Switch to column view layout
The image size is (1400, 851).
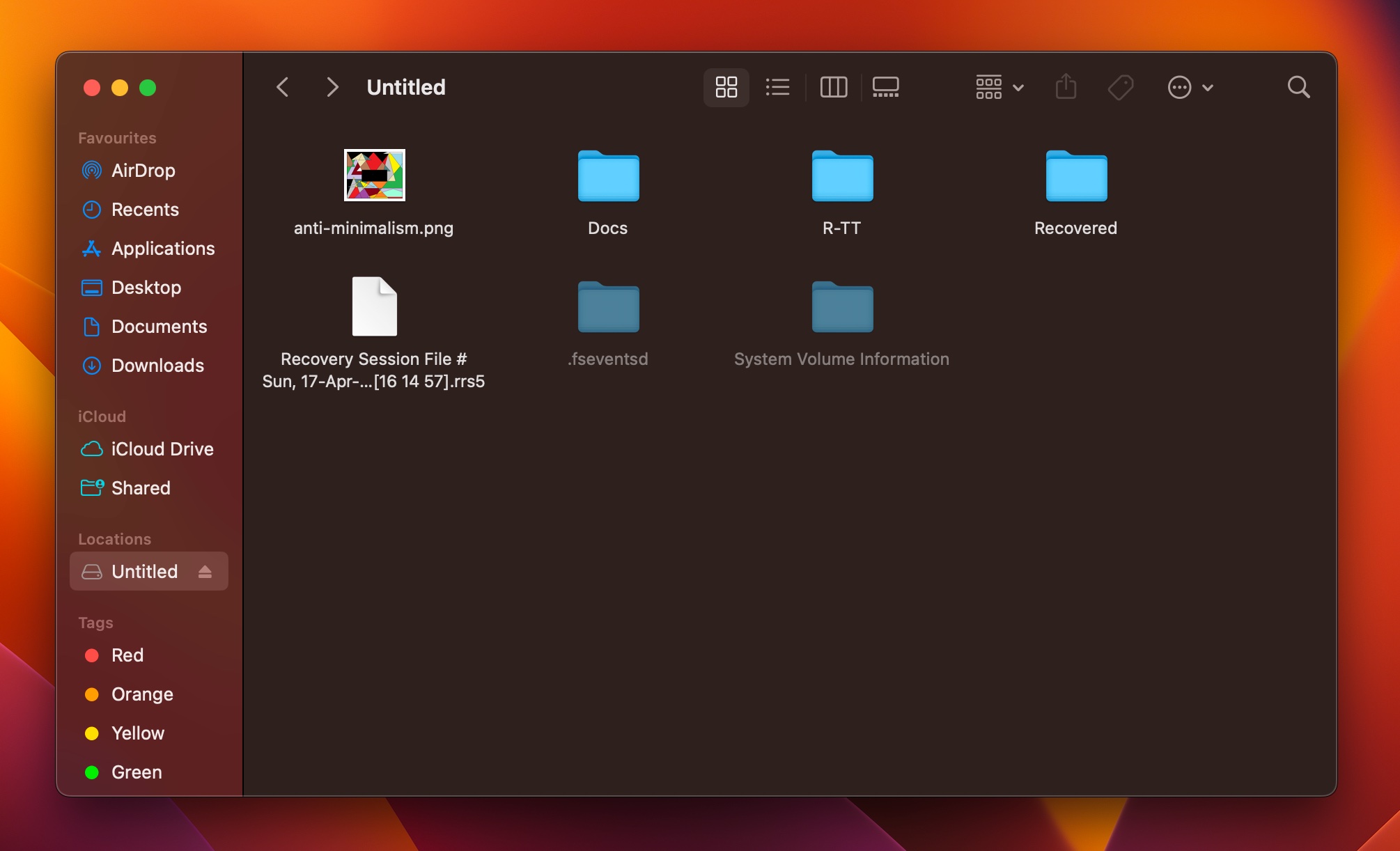coord(833,88)
